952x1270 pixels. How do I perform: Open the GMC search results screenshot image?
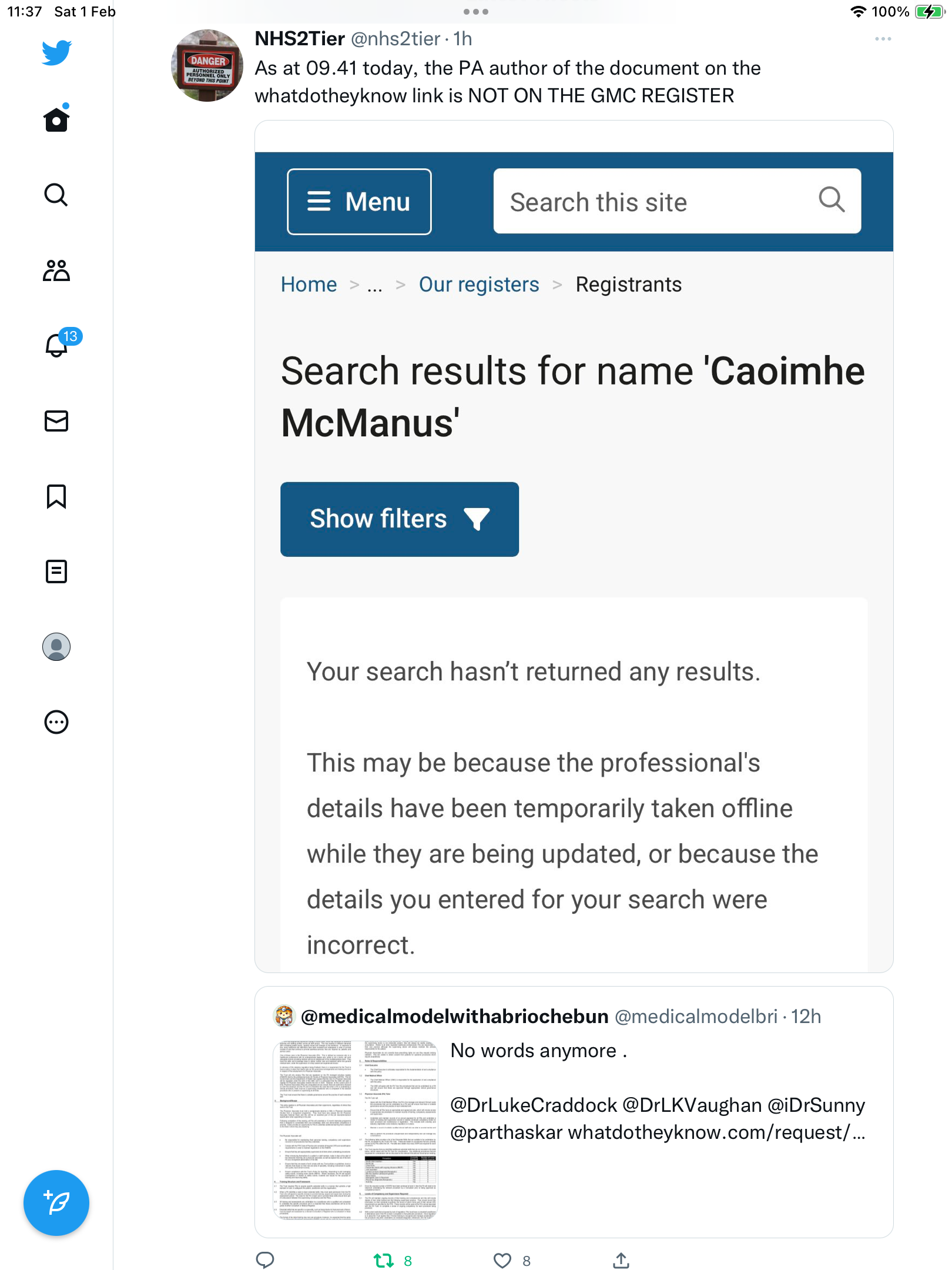574,547
